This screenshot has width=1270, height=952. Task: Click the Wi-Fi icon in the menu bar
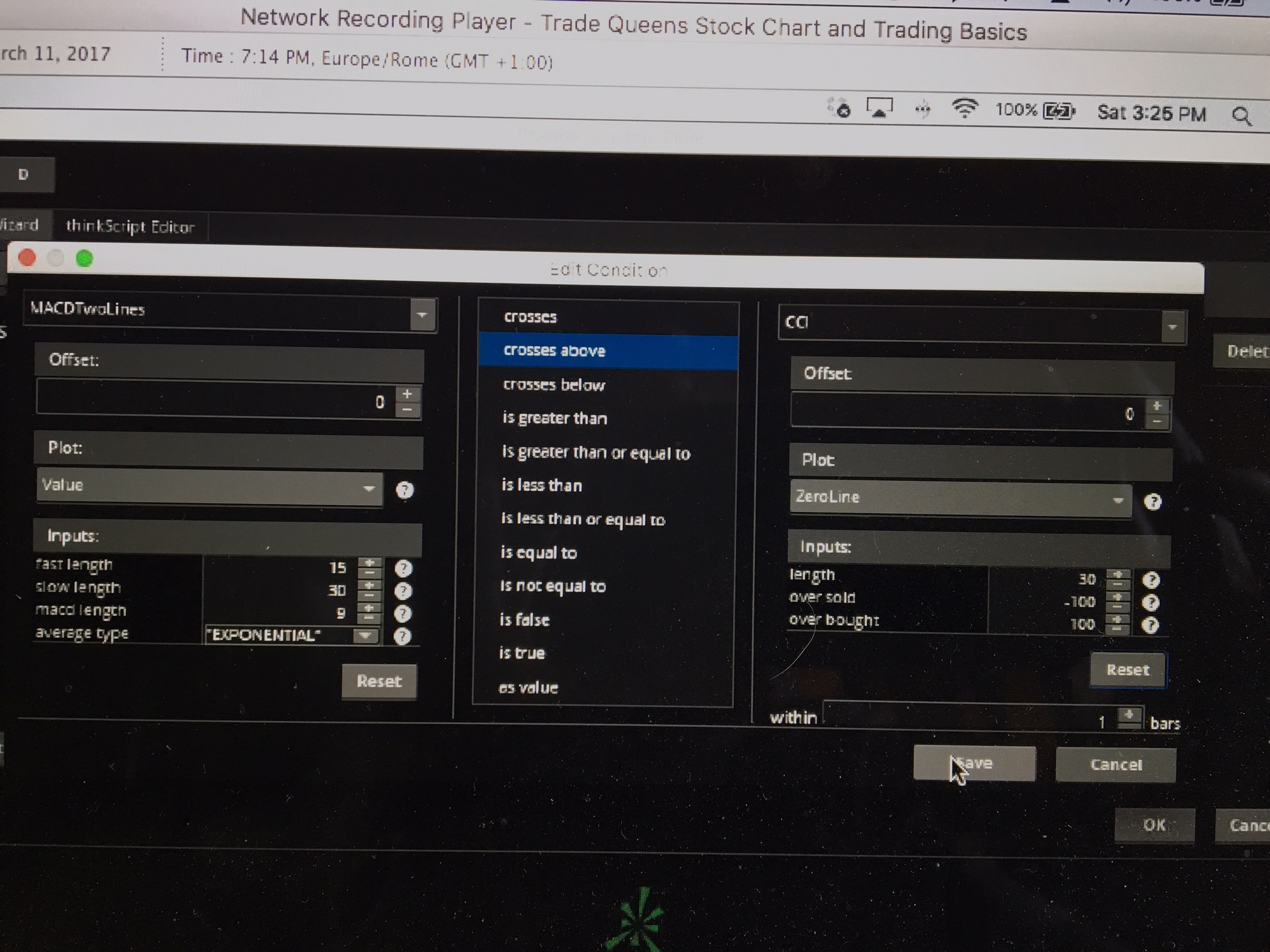pyautogui.click(x=964, y=109)
